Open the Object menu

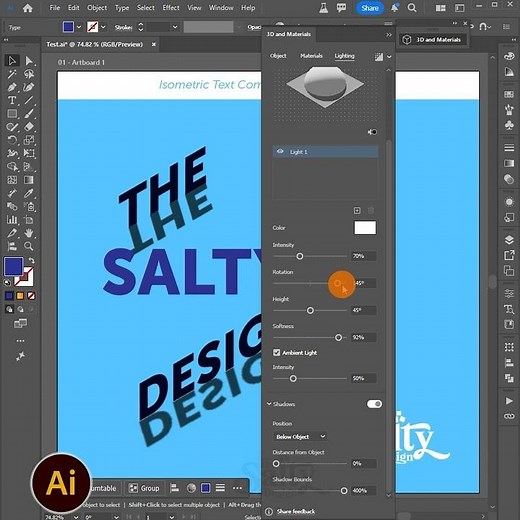(97, 8)
